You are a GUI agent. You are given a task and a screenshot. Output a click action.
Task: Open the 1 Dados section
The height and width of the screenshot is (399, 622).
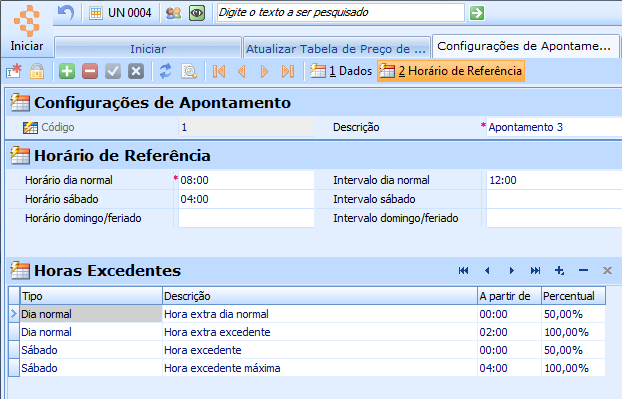point(341,71)
